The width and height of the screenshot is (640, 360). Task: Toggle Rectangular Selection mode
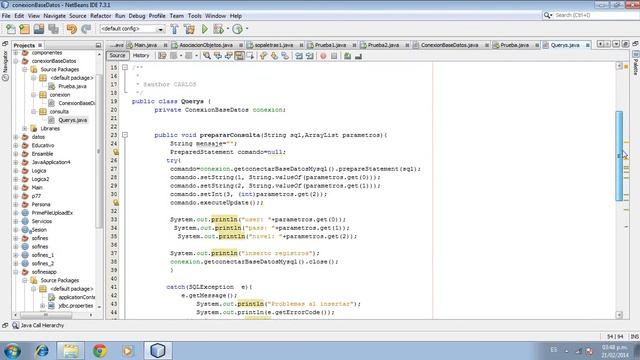250,56
